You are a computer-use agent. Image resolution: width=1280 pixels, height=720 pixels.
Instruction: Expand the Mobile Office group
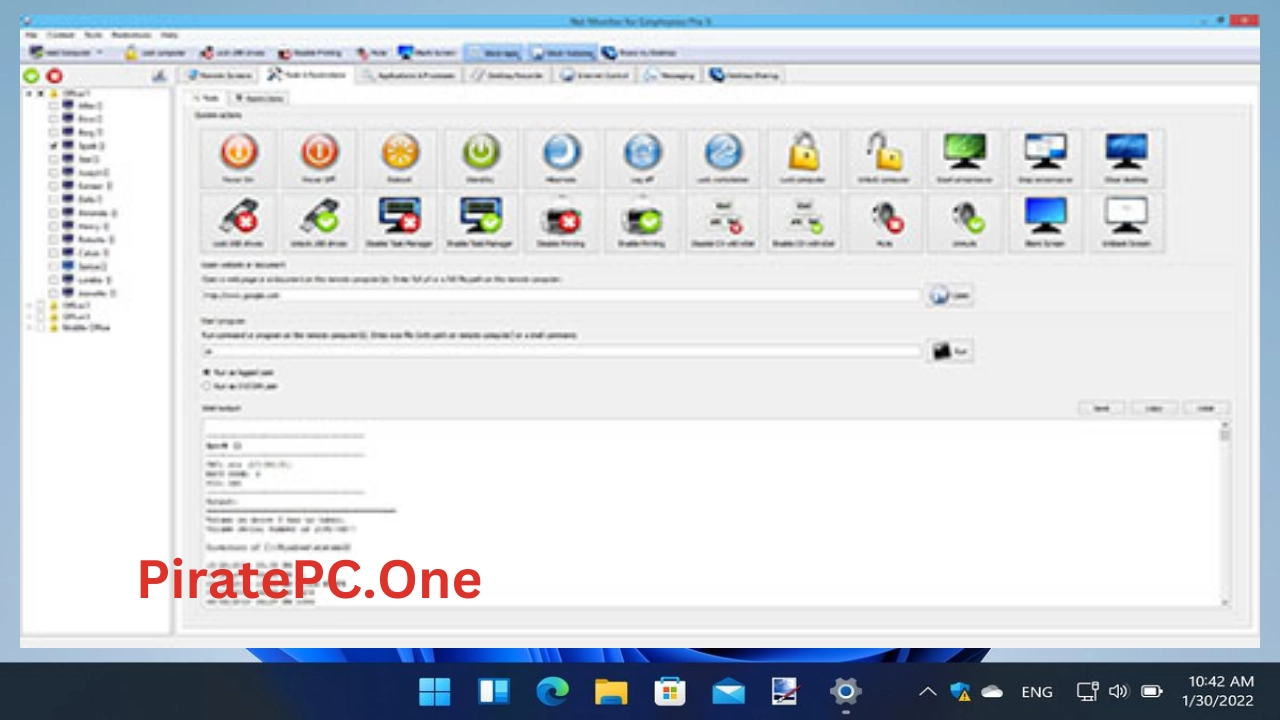click(x=29, y=327)
